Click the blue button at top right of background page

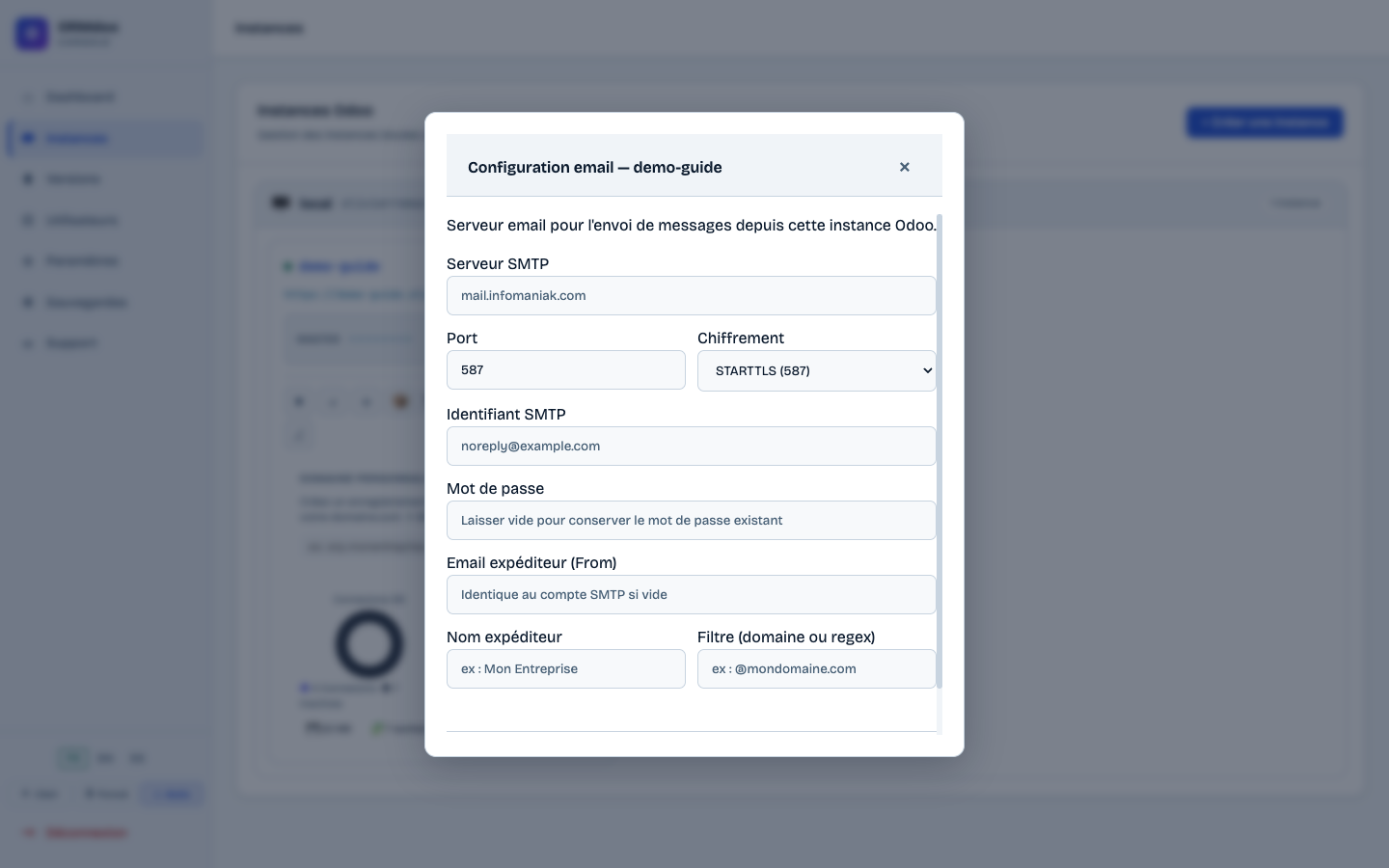click(1265, 122)
